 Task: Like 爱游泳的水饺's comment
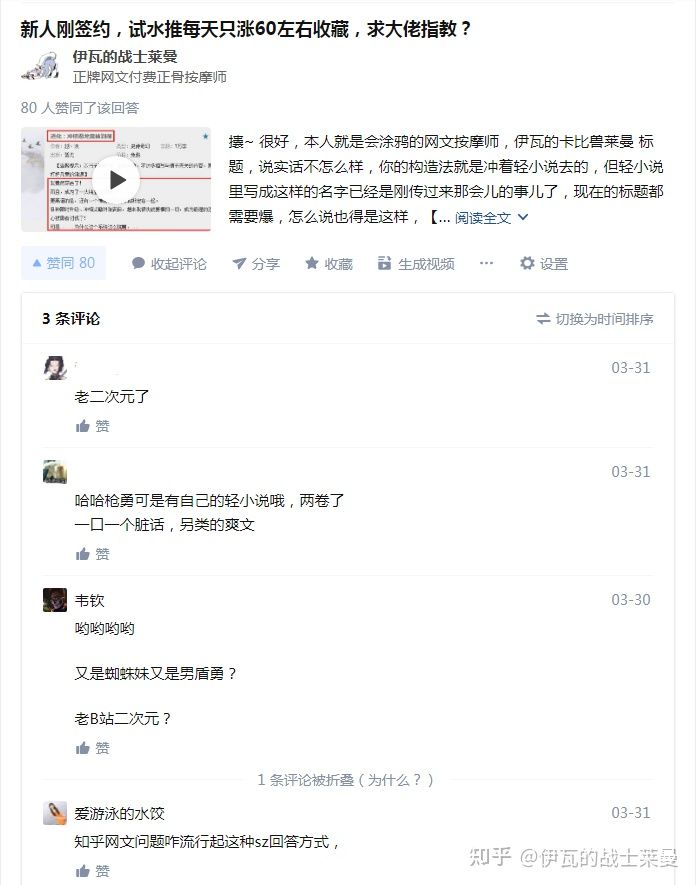93,871
